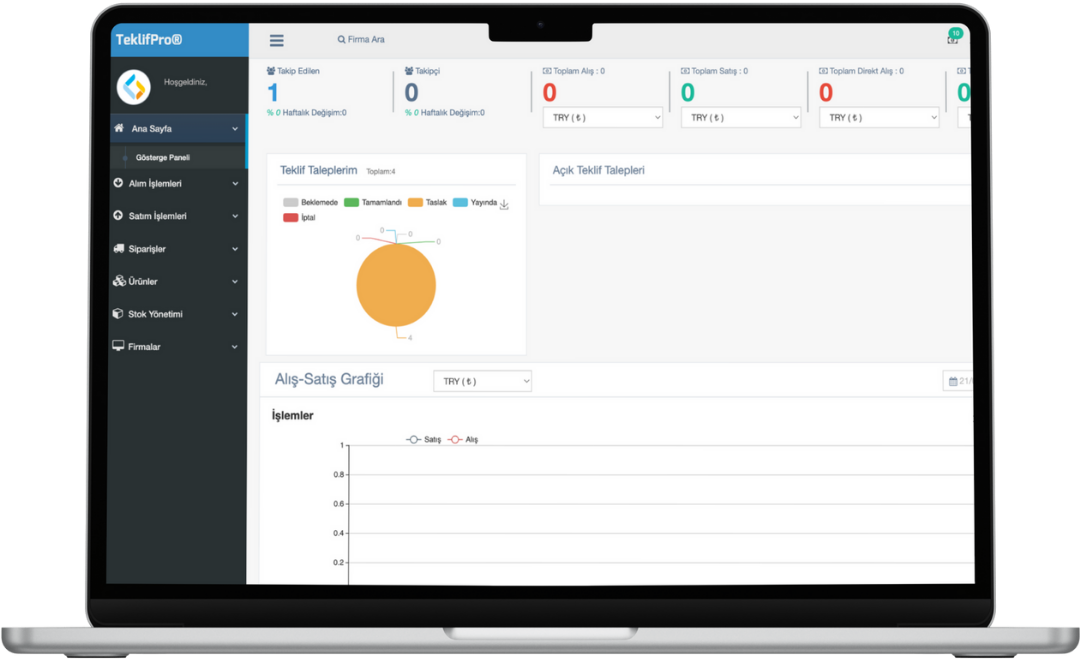Click the Takipçi users icon

pos(409,71)
